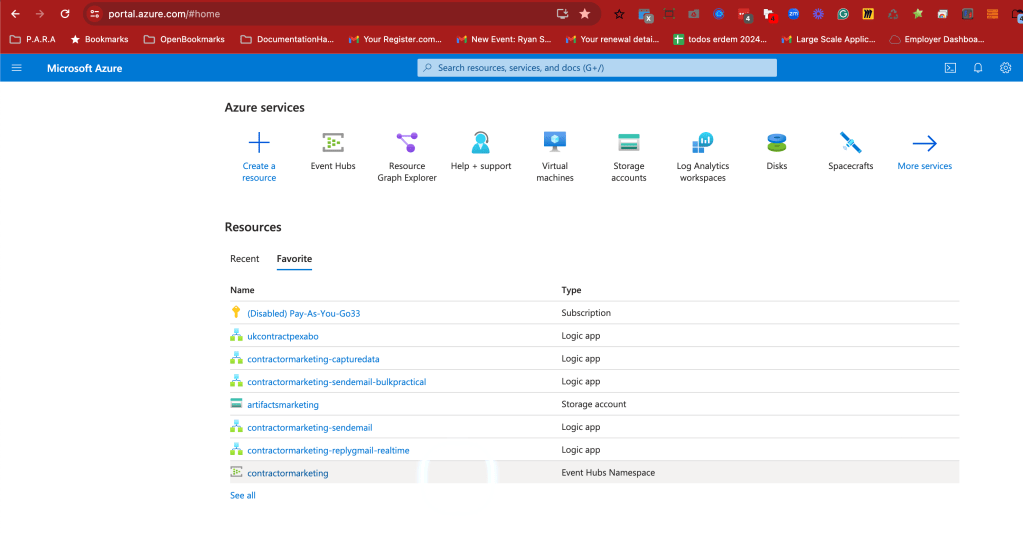This screenshot has height=533, width=1023.
Task: Click the site information icon in address bar
Action: click(95, 14)
